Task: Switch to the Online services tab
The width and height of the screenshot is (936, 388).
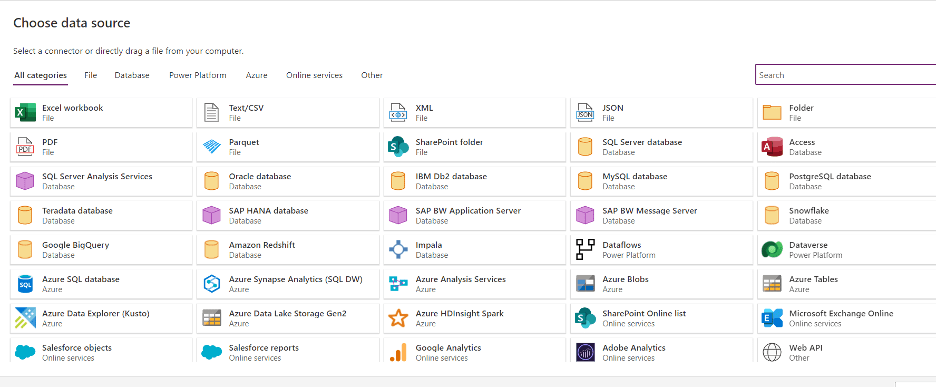Action: (314, 75)
